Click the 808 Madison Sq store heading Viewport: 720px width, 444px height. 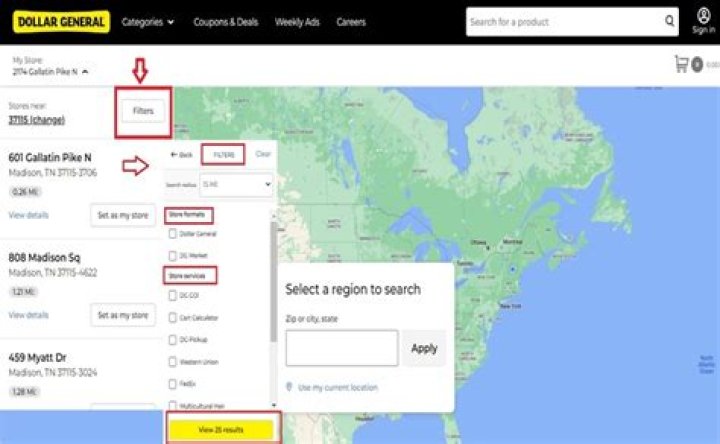(x=44, y=257)
